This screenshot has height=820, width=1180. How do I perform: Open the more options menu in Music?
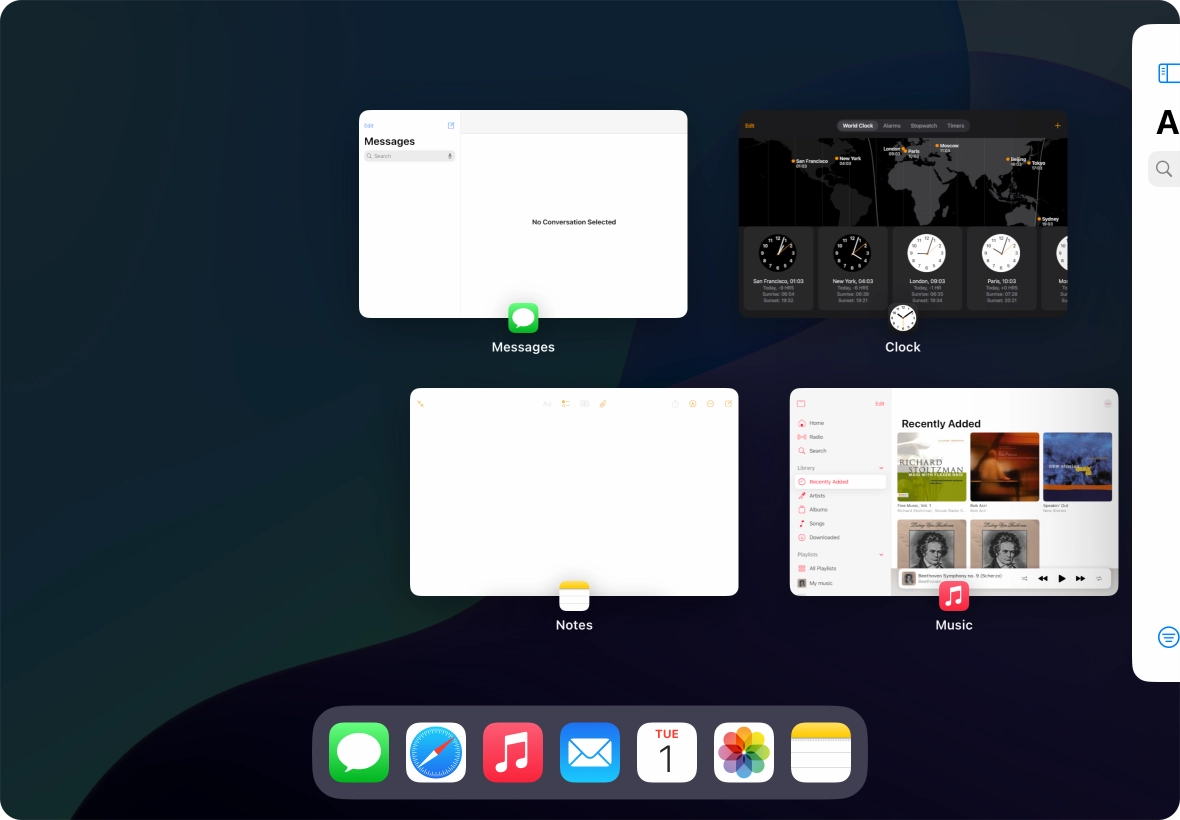1108,403
